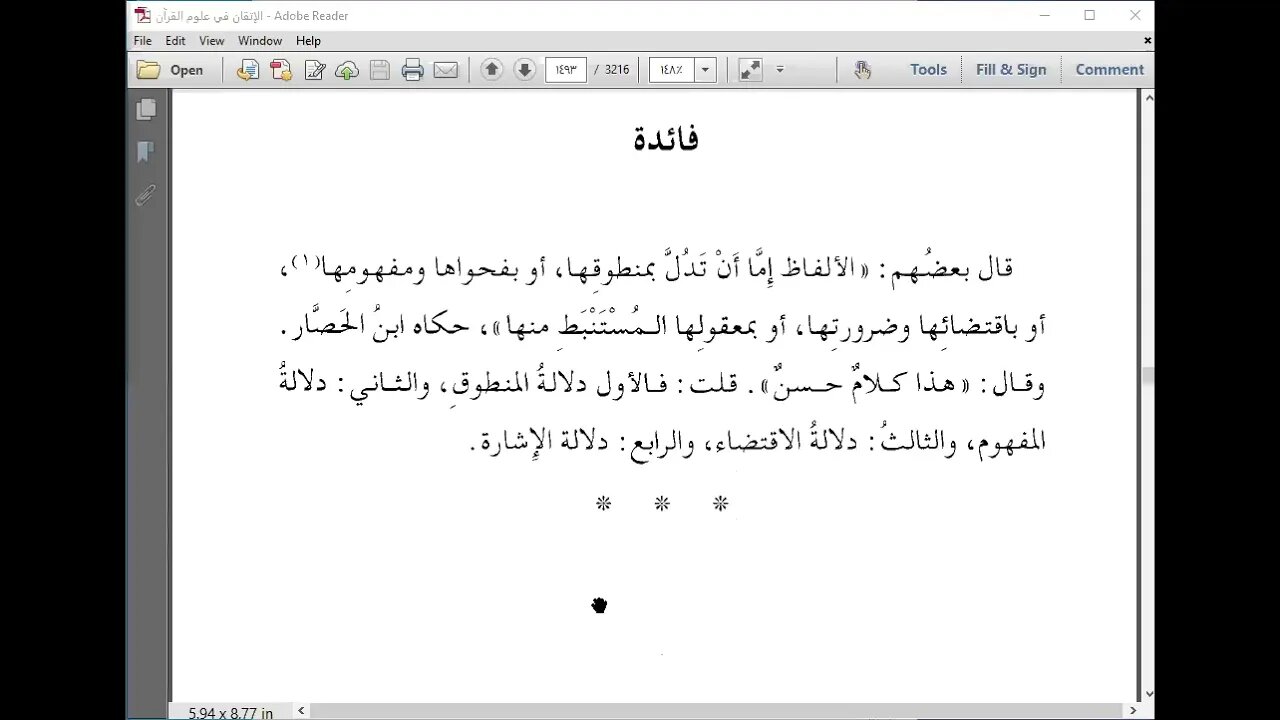Viewport: 1280px width, 720px height.
Task: Click the Open file button
Action: 170,70
